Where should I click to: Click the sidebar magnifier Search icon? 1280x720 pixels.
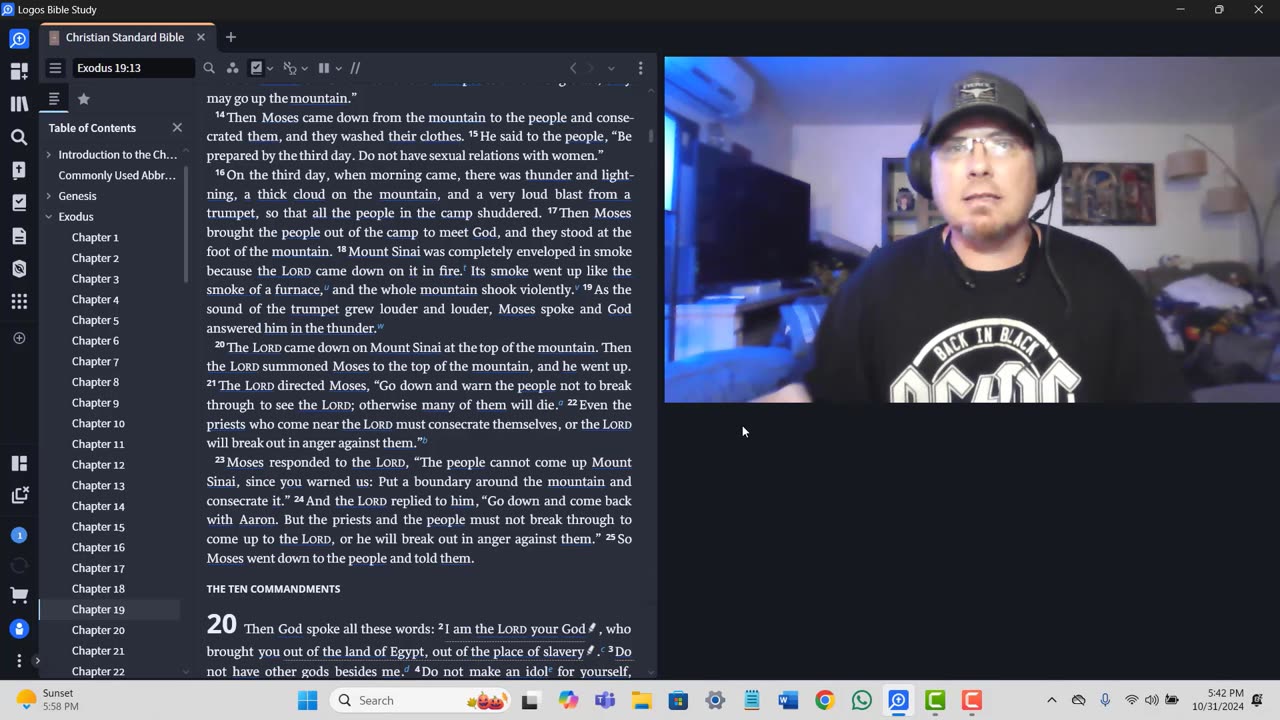tap(19, 137)
